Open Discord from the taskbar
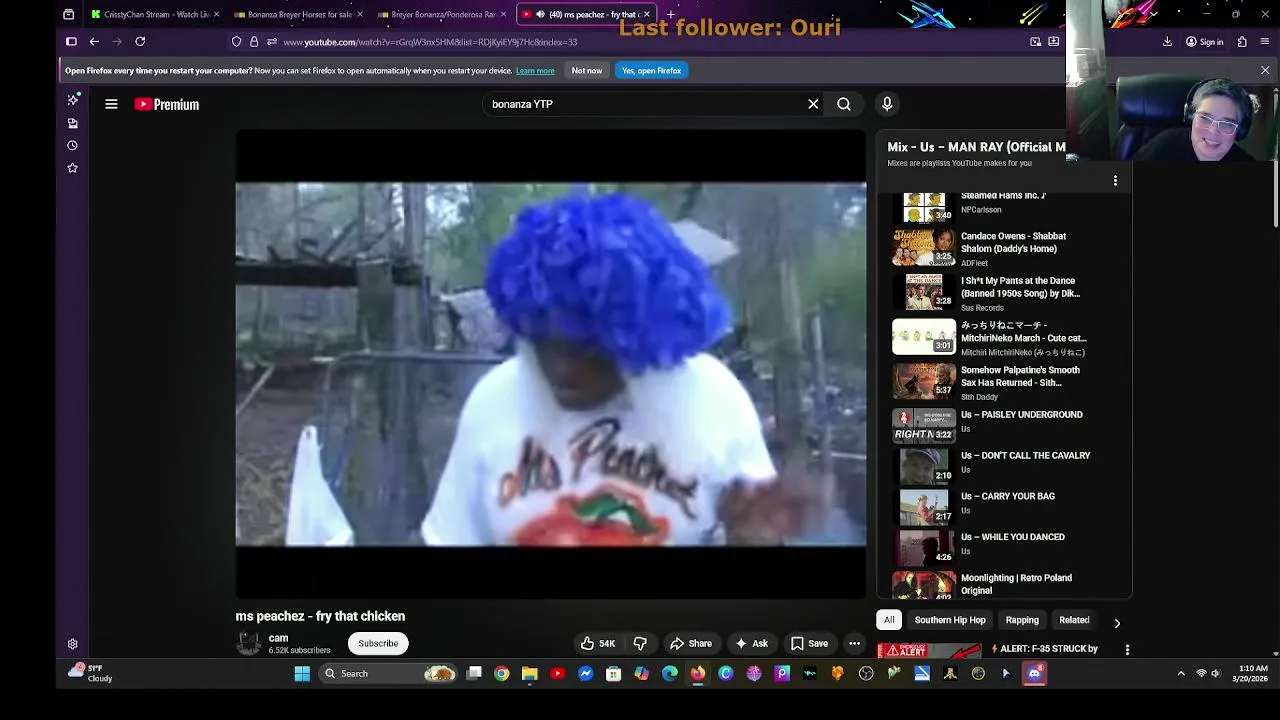Image resolution: width=1280 pixels, height=720 pixels. [1034, 673]
